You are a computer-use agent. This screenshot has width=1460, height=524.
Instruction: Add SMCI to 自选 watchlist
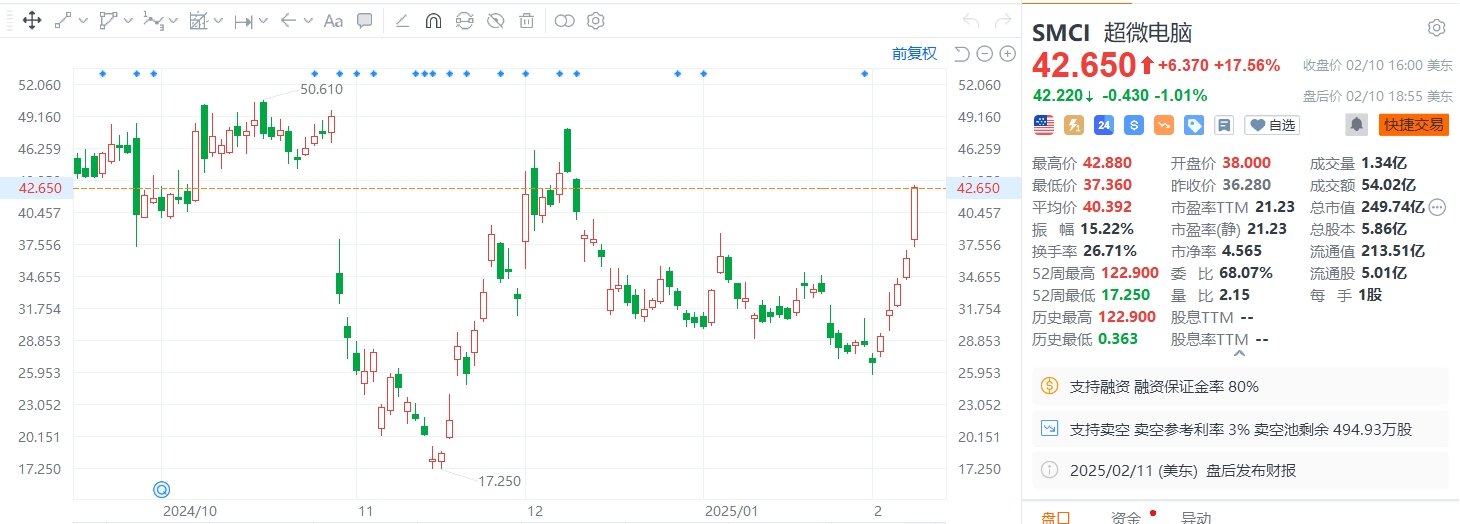coord(1272,125)
